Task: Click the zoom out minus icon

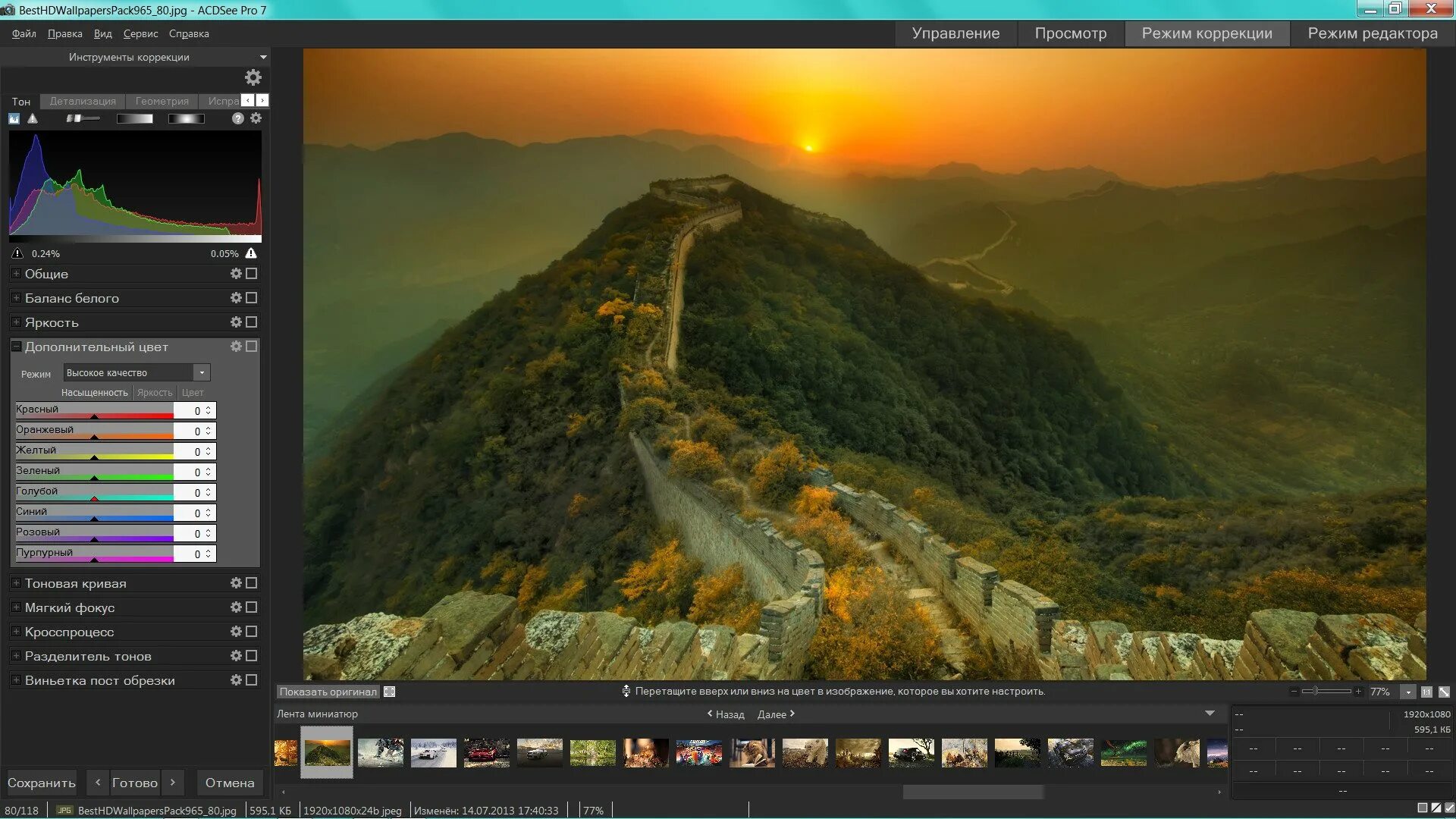Action: pos(1294,692)
